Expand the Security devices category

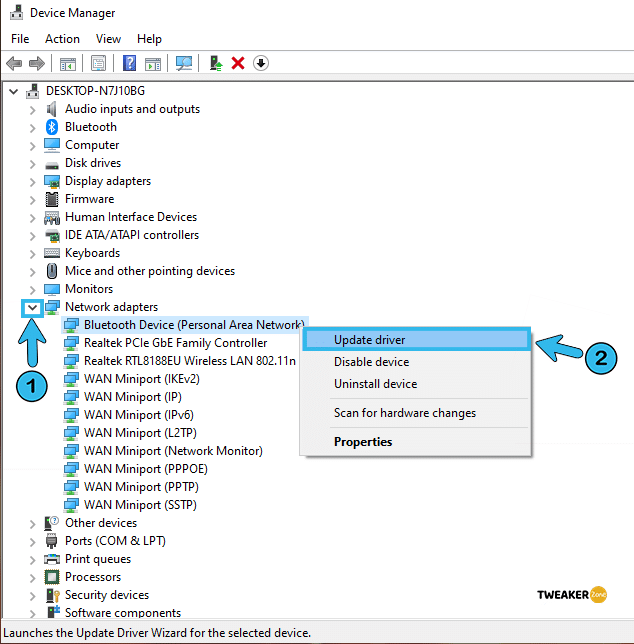(x=32, y=596)
